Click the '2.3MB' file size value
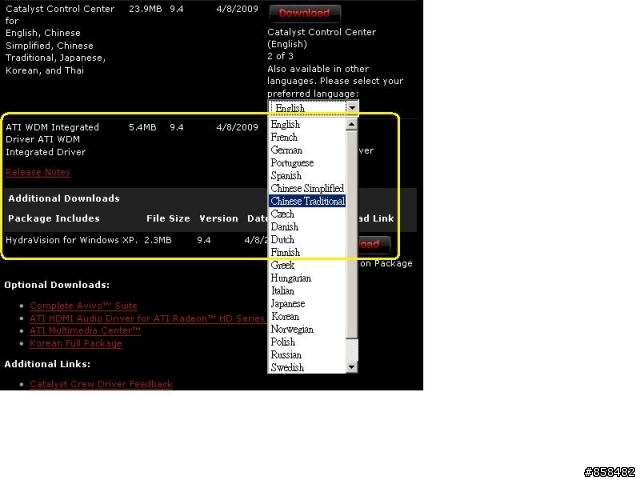This screenshot has height=480, width=640. pos(158,240)
